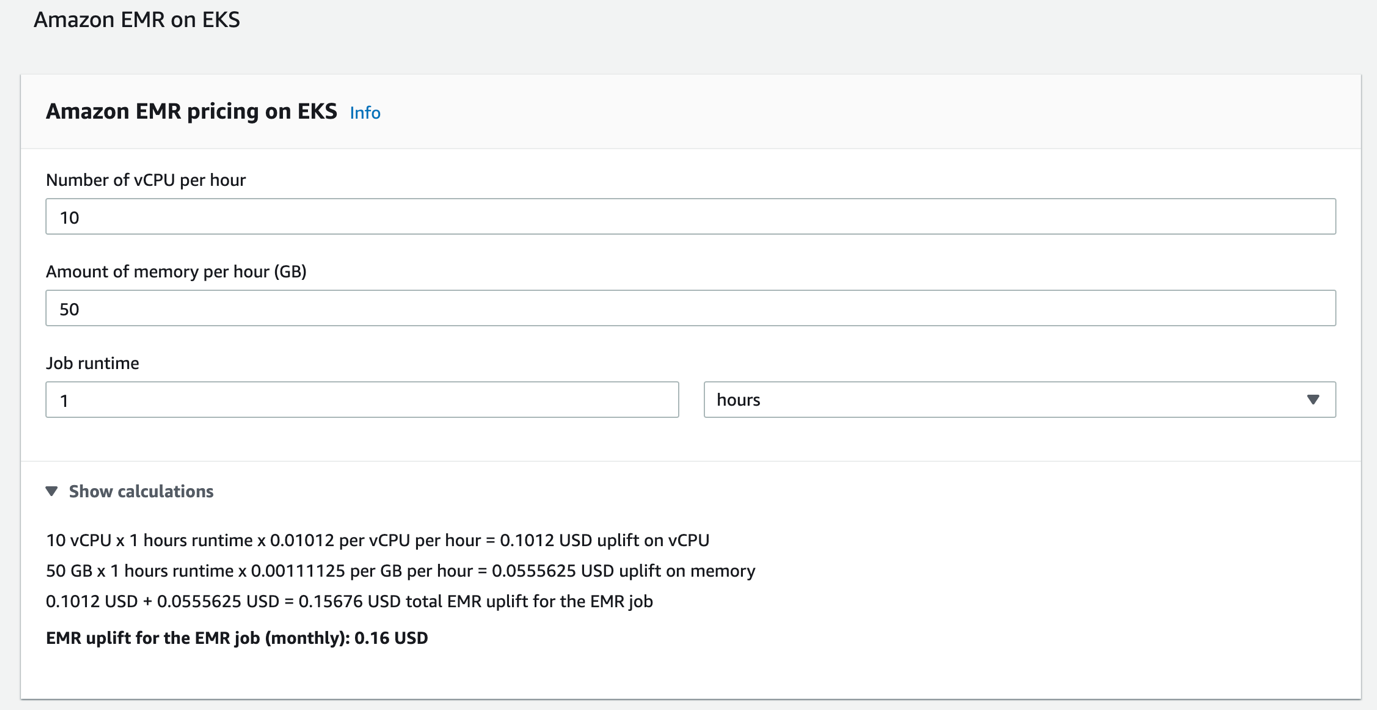Select the 'Amount of memory per hour (GB)' label
This screenshot has width=1377, height=710.
176,272
